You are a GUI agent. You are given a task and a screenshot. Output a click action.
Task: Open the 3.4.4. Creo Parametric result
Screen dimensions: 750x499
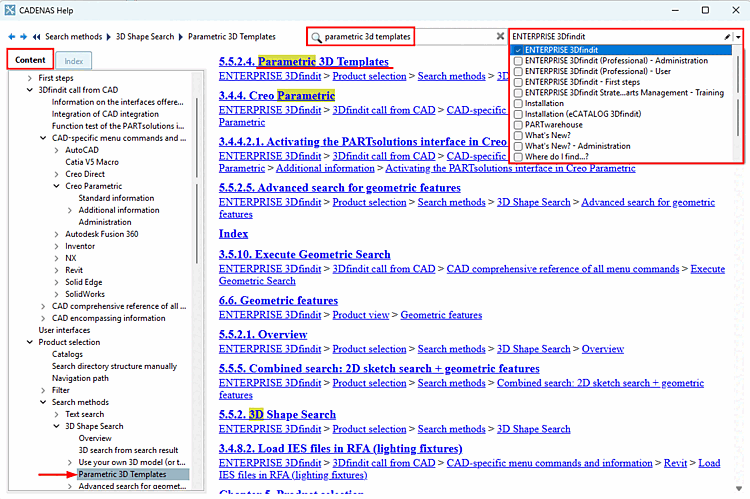click(x=277, y=96)
